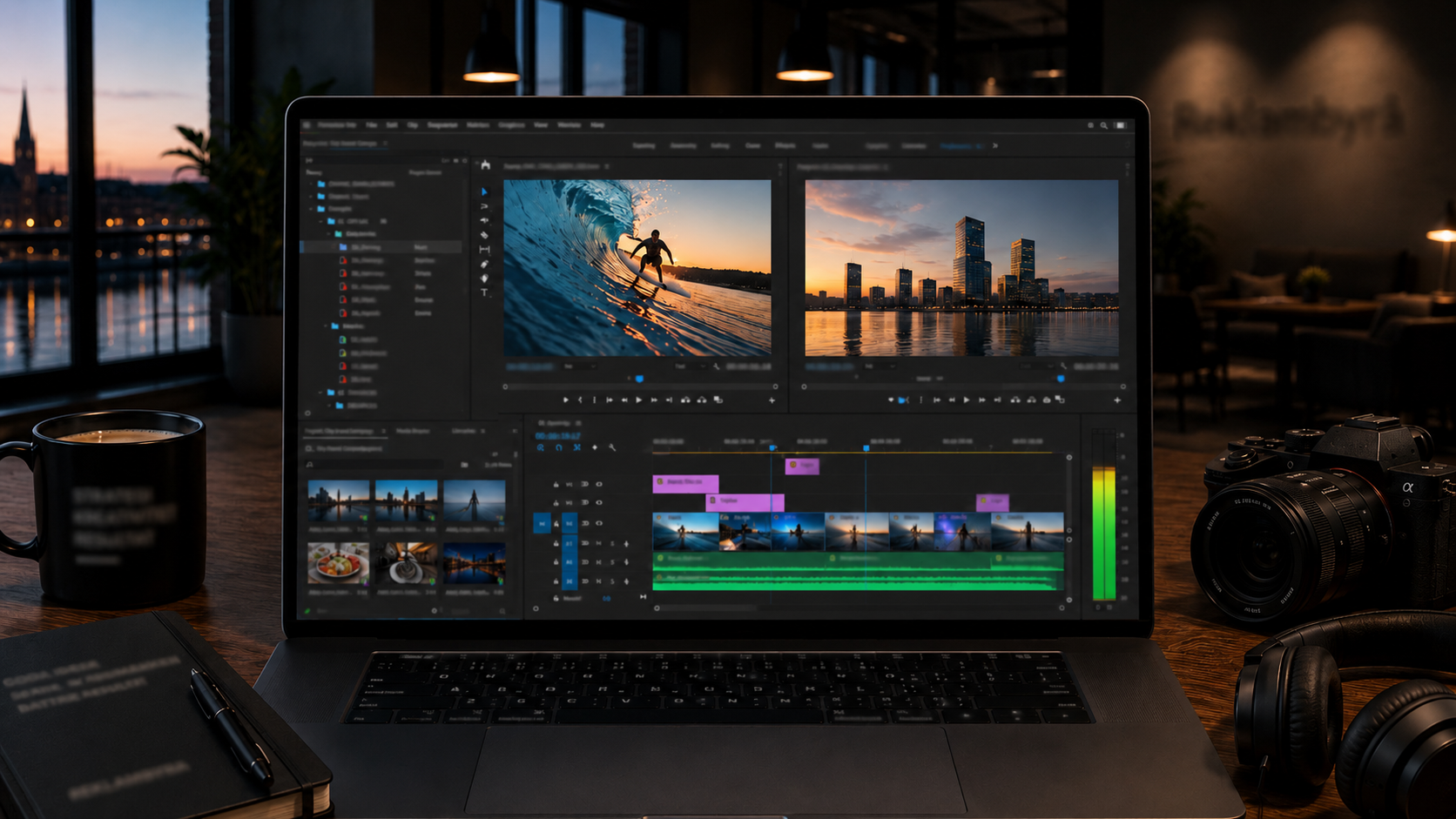Select the blue Selection arrow tool
1456x819 pixels.
485,191
